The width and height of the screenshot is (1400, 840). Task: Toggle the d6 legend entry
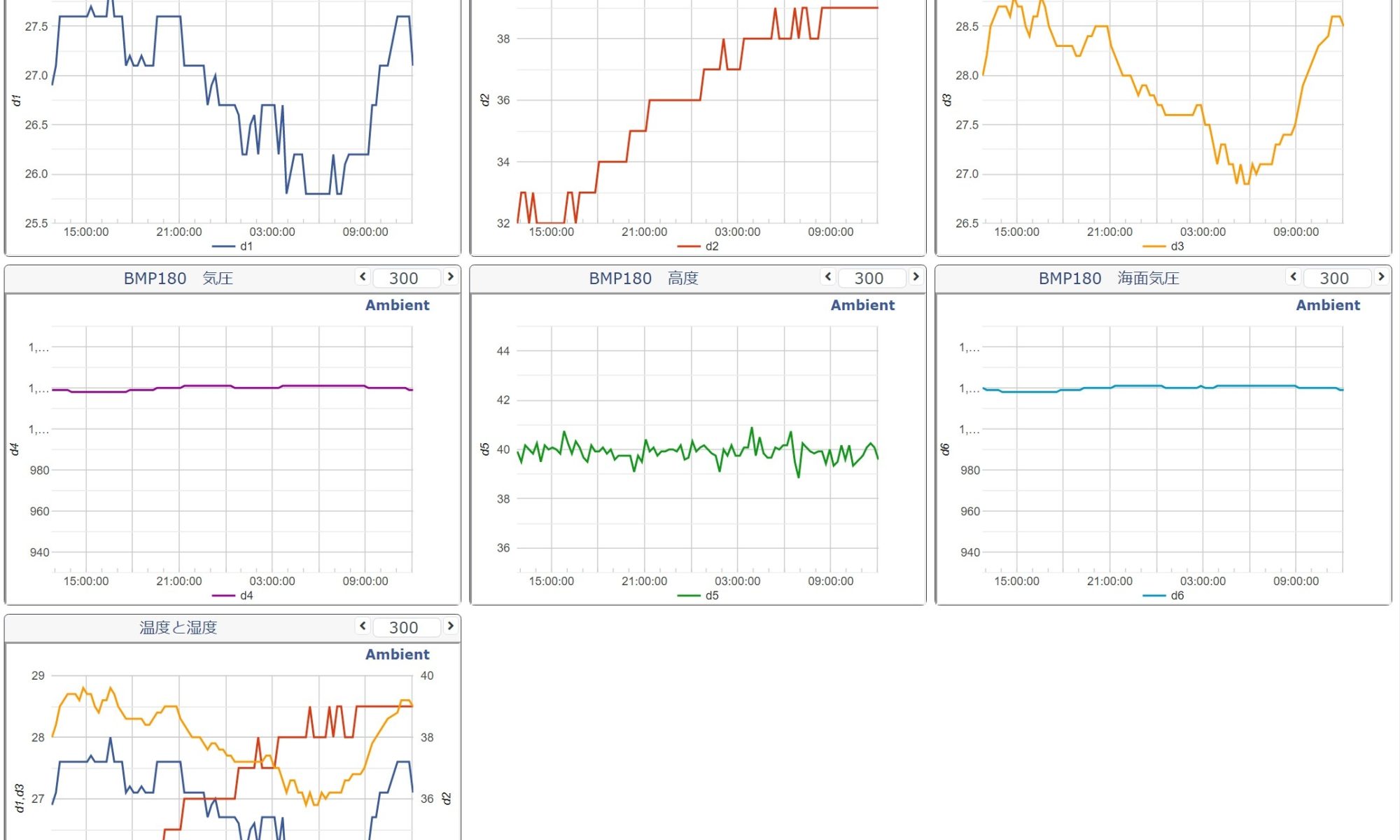tap(1177, 596)
